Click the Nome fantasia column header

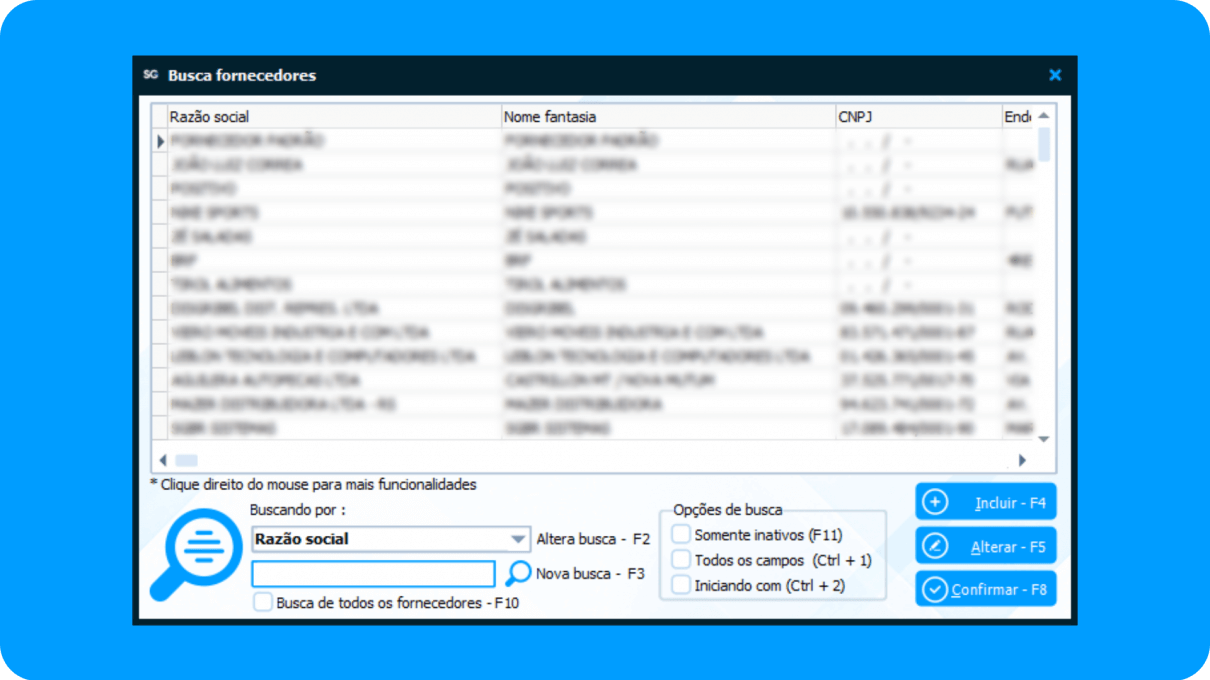point(667,117)
